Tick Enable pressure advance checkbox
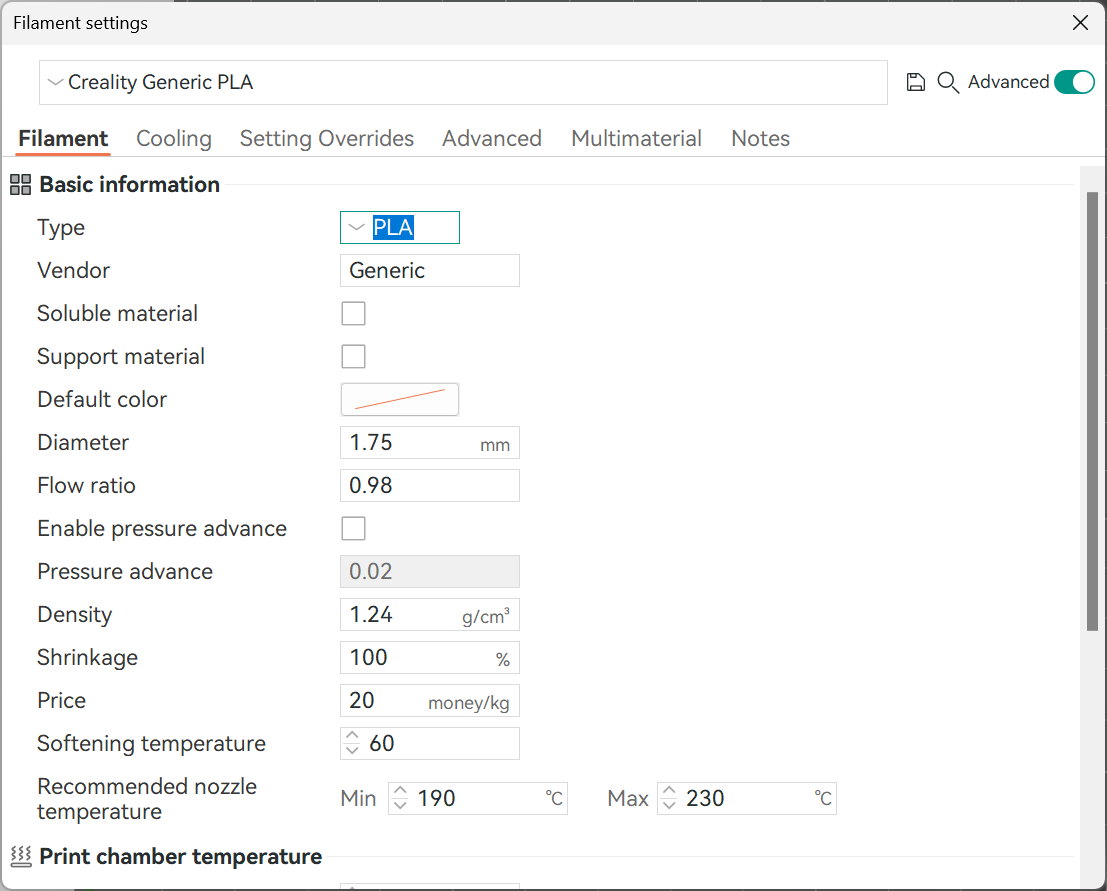 pos(353,528)
